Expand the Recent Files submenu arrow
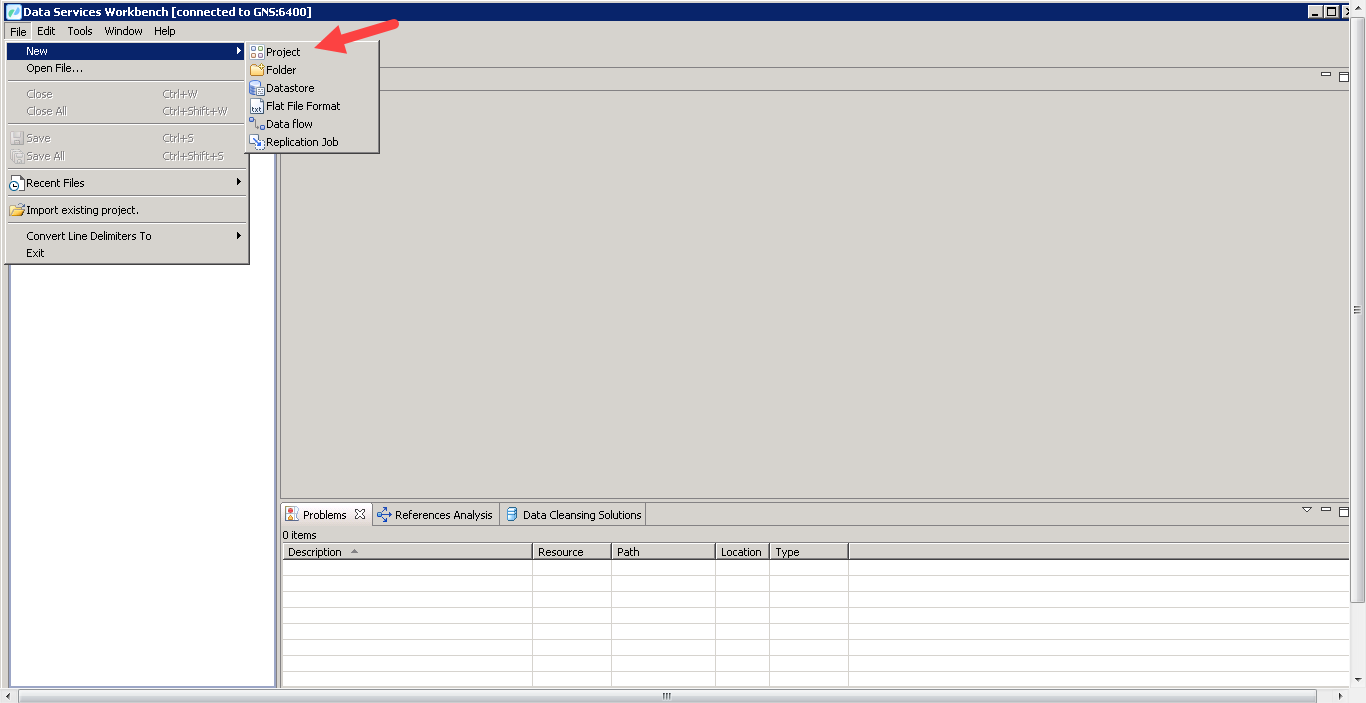The height and width of the screenshot is (703, 1366). click(x=239, y=182)
